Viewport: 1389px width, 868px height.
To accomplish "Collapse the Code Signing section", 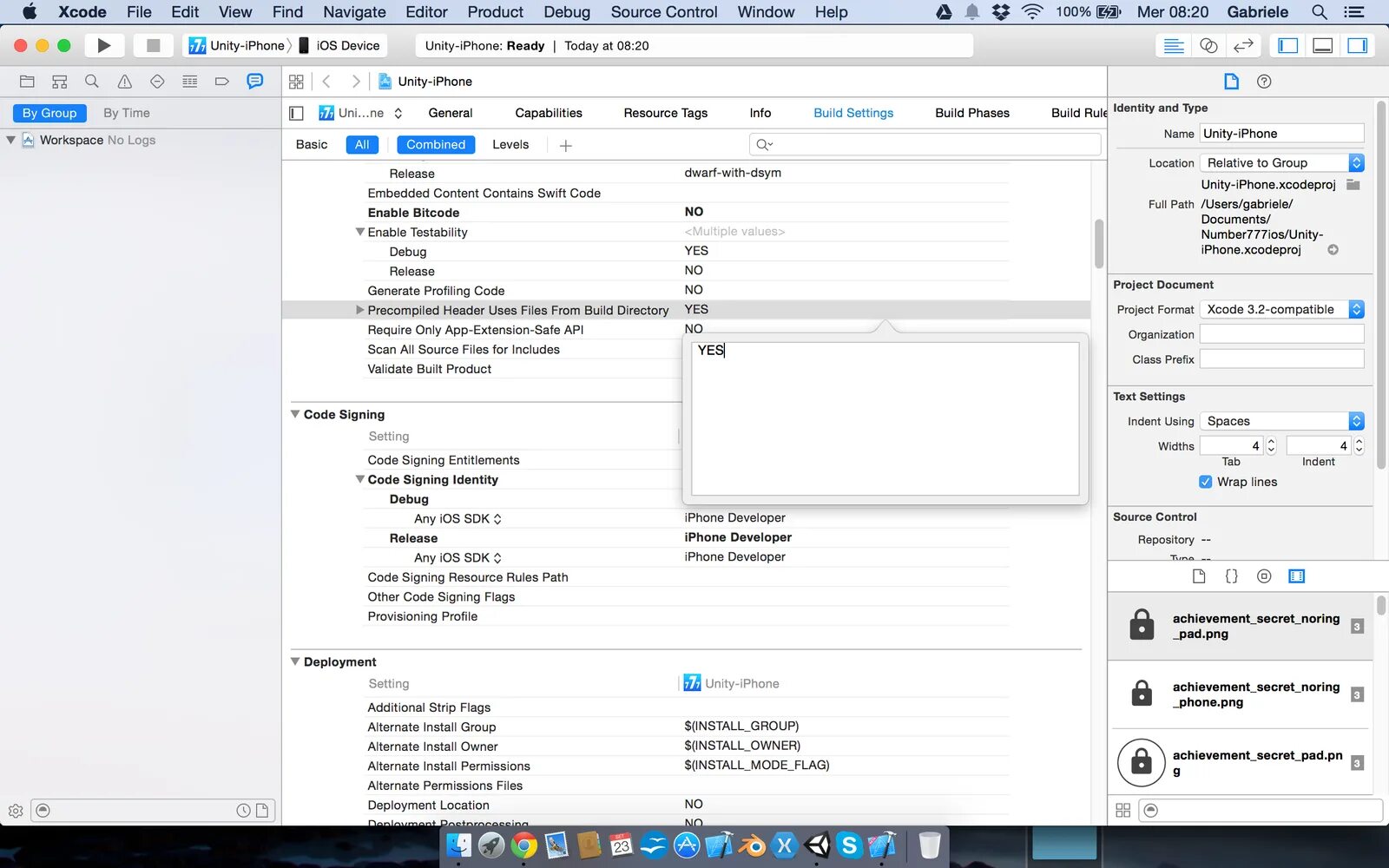I will (x=295, y=414).
